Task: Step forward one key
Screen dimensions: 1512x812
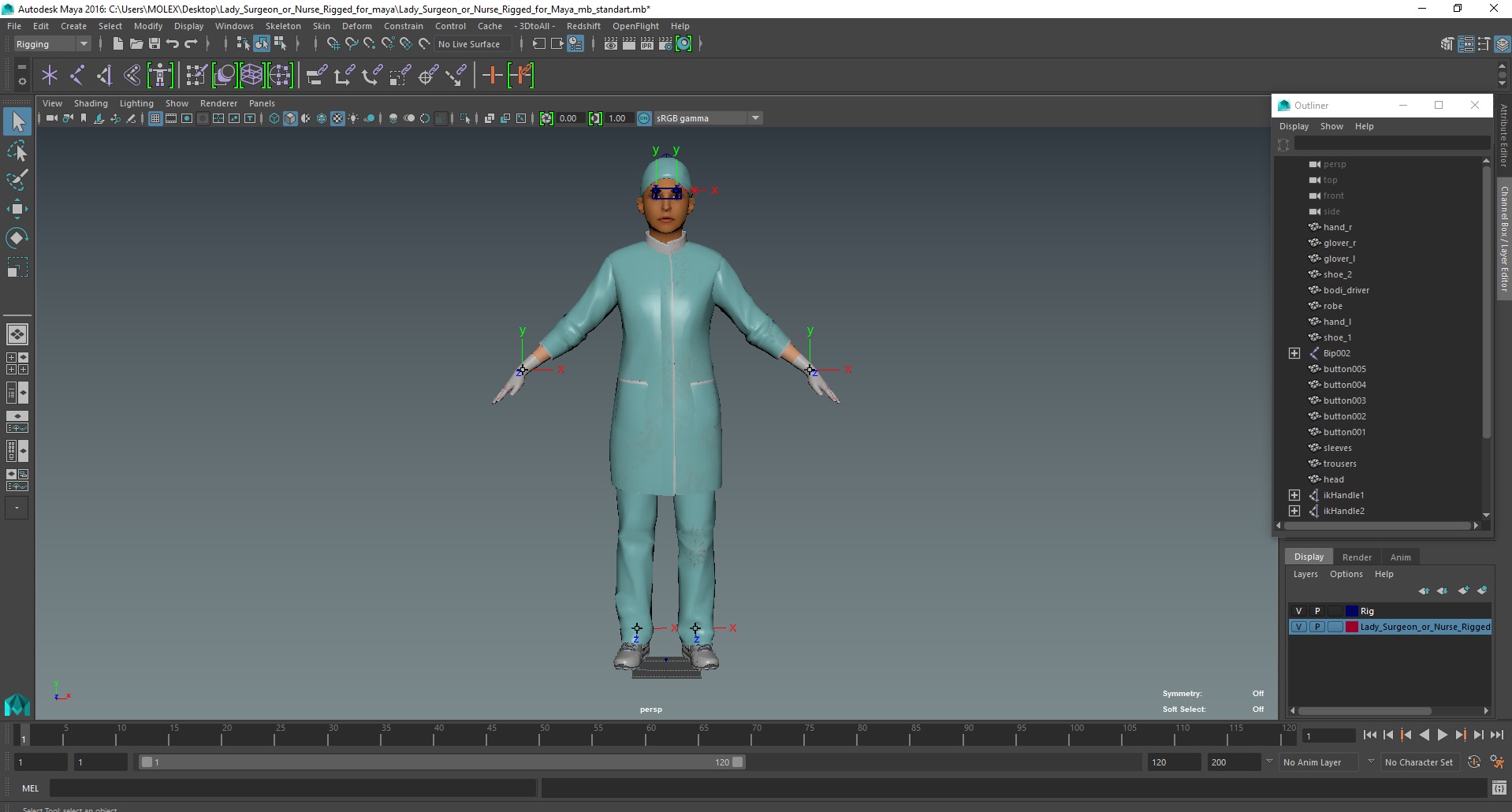Action: point(1460,735)
